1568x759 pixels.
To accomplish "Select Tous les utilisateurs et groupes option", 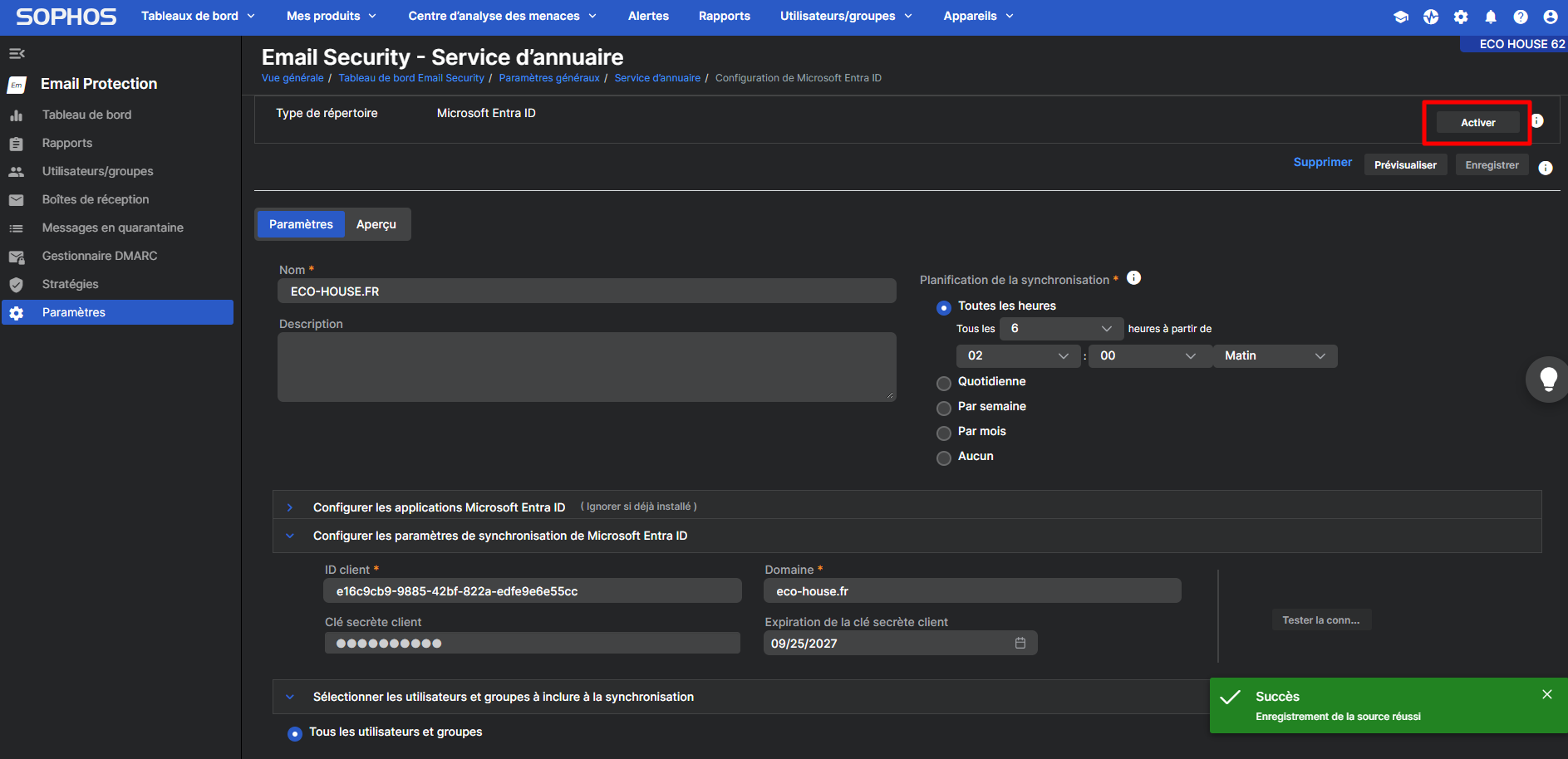I will [295, 733].
